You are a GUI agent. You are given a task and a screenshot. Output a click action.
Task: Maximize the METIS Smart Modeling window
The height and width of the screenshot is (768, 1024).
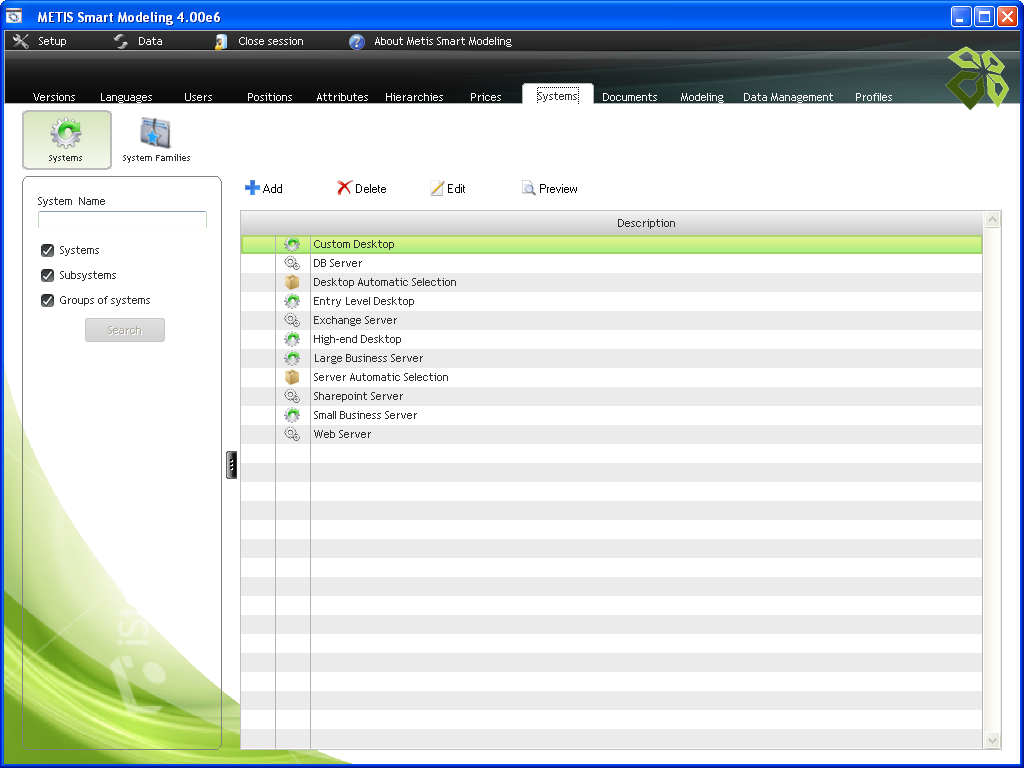point(984,16)
